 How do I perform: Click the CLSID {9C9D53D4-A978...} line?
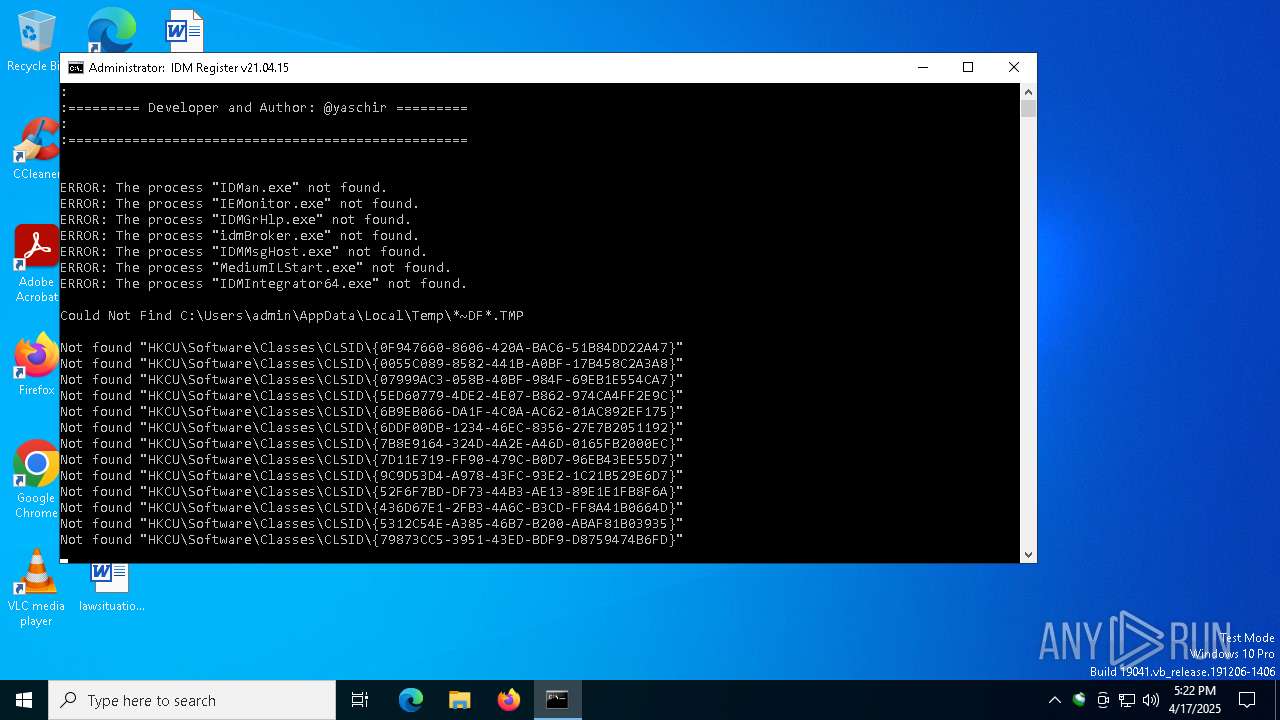[x=372, y=476]
